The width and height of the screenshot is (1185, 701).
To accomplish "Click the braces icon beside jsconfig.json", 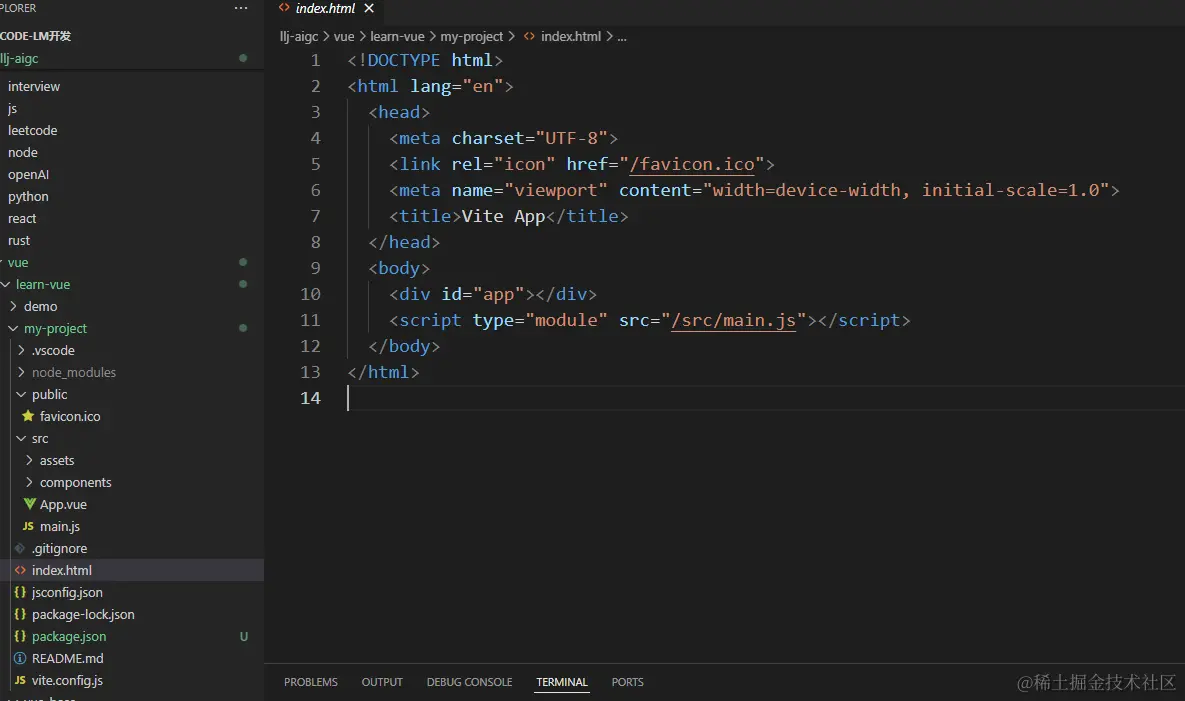I will [20, 592].
